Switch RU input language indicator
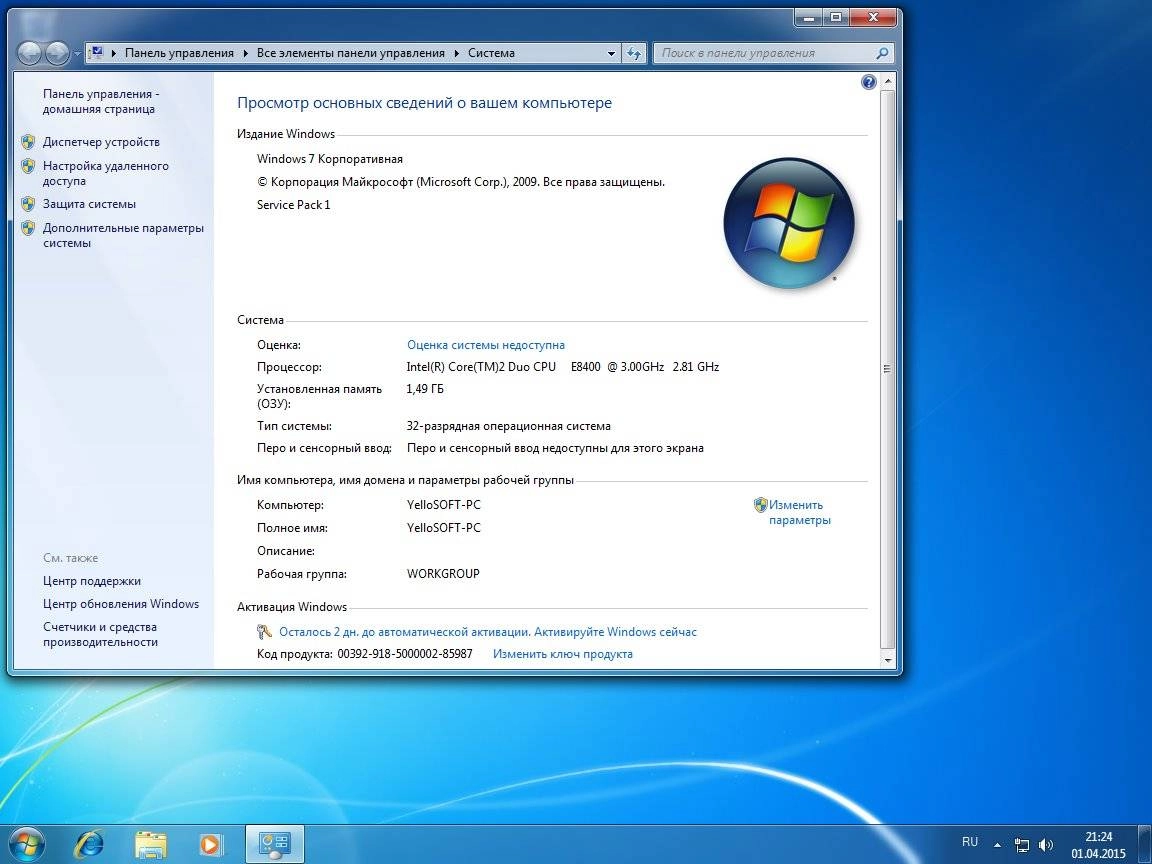 click(970, 842)
